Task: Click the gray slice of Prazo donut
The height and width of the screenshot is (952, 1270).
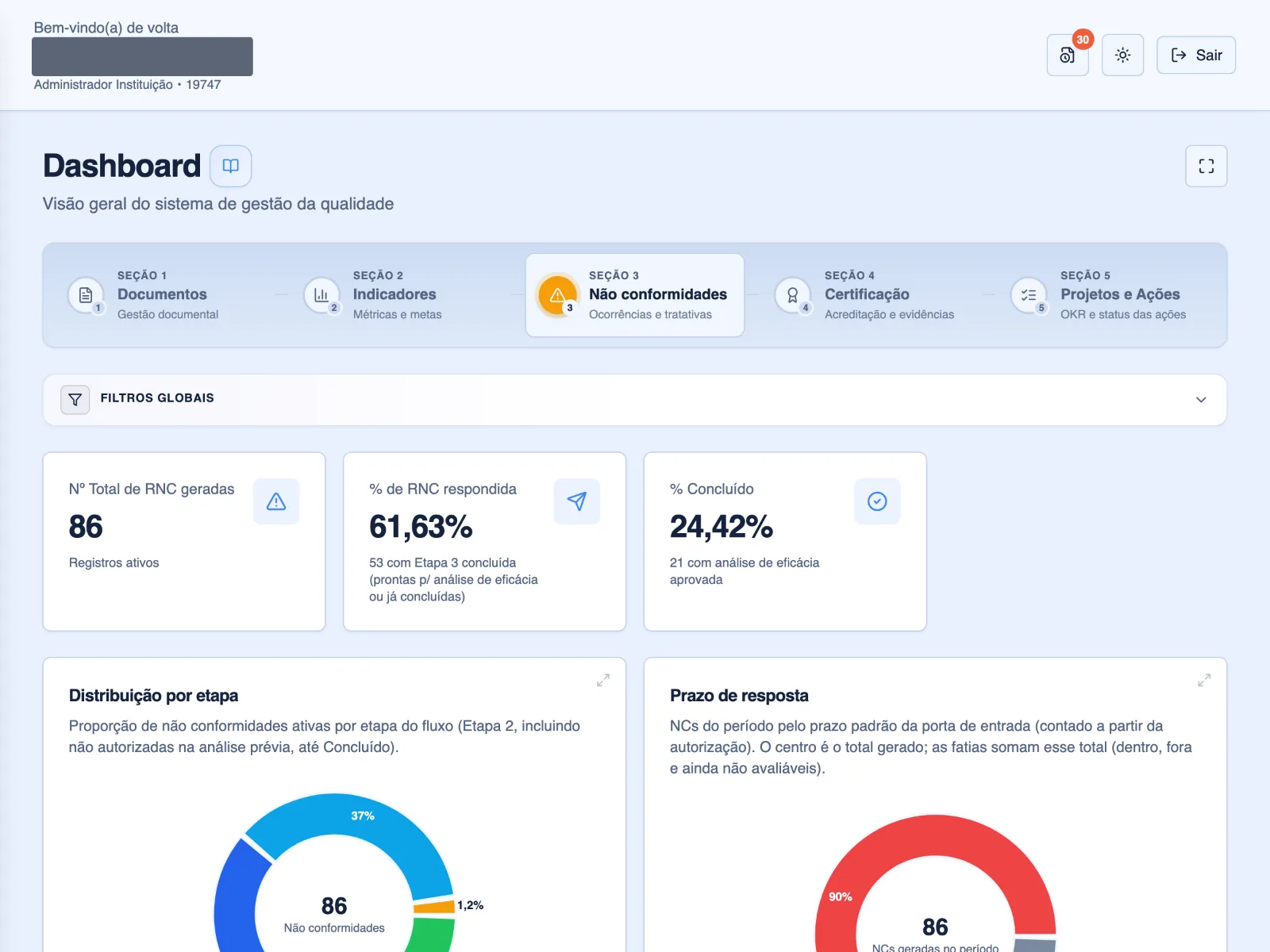Action: click(x=1035, y=944)
